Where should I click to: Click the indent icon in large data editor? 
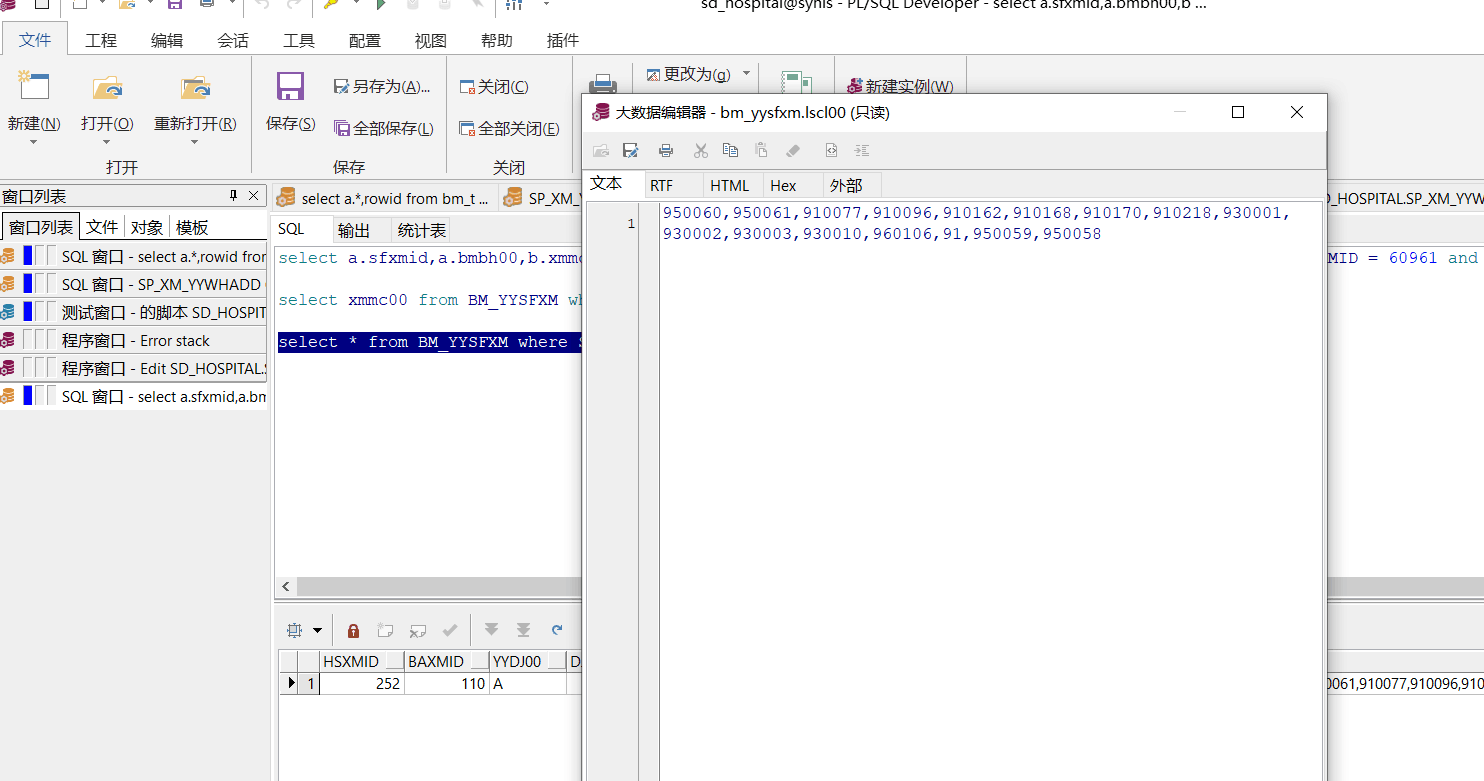tap(862, 151)
